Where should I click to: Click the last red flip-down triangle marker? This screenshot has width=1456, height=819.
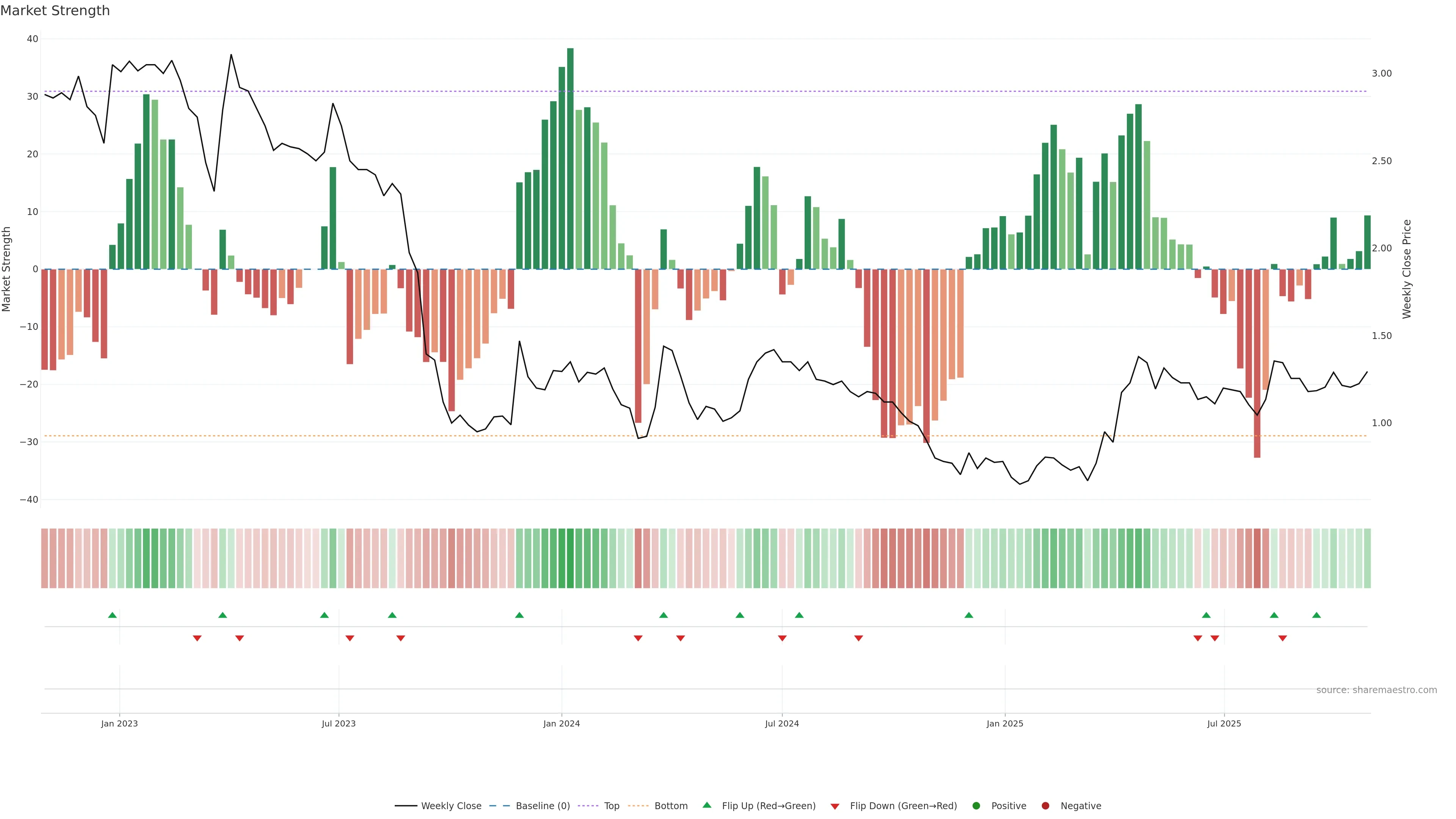1282,638
